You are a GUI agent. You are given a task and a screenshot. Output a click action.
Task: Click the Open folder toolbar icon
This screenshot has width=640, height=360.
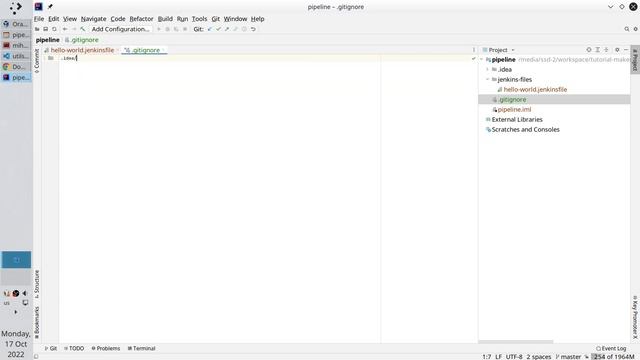pos(37,29)
